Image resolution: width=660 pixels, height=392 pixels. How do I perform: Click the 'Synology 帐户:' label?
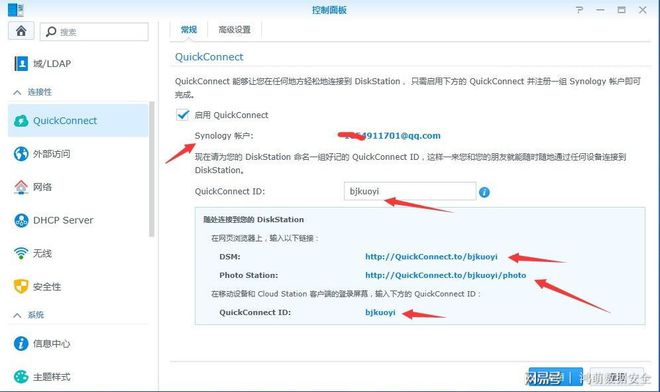click(x=224, y=136)
